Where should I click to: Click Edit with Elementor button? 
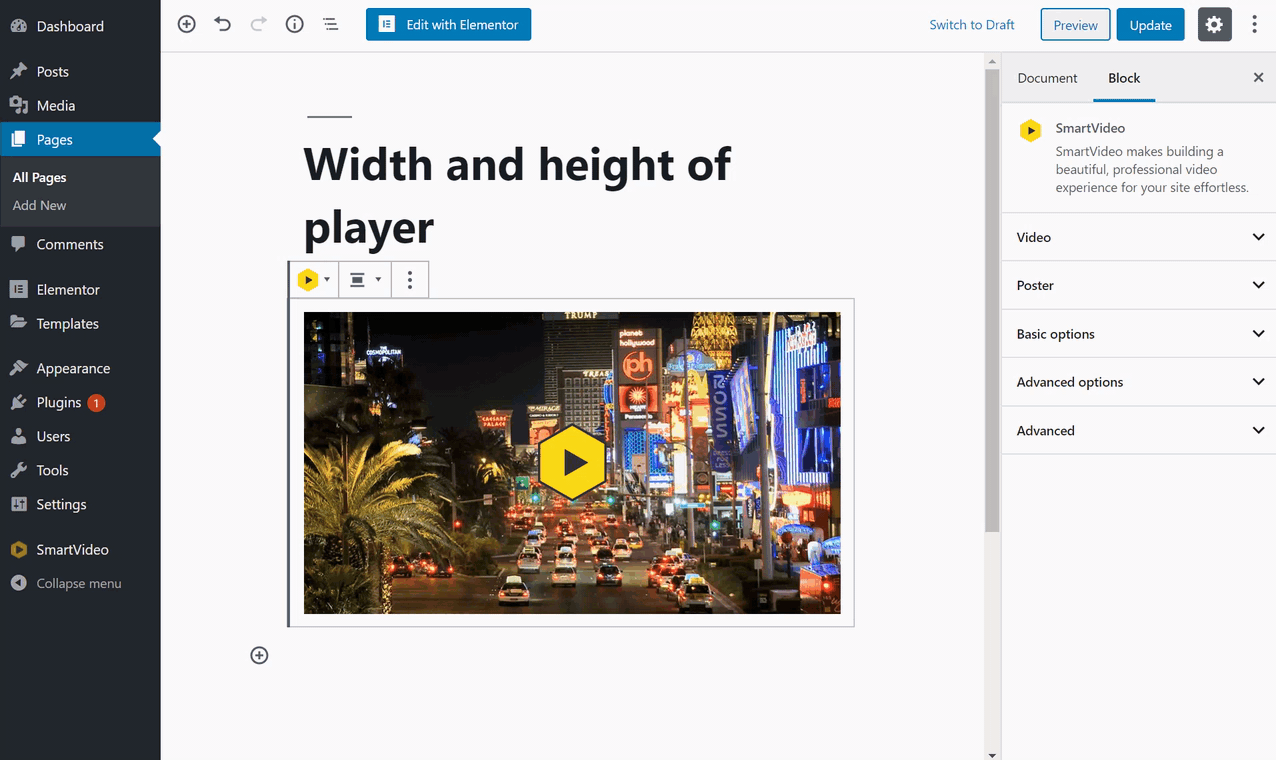[x=448, y=25]
